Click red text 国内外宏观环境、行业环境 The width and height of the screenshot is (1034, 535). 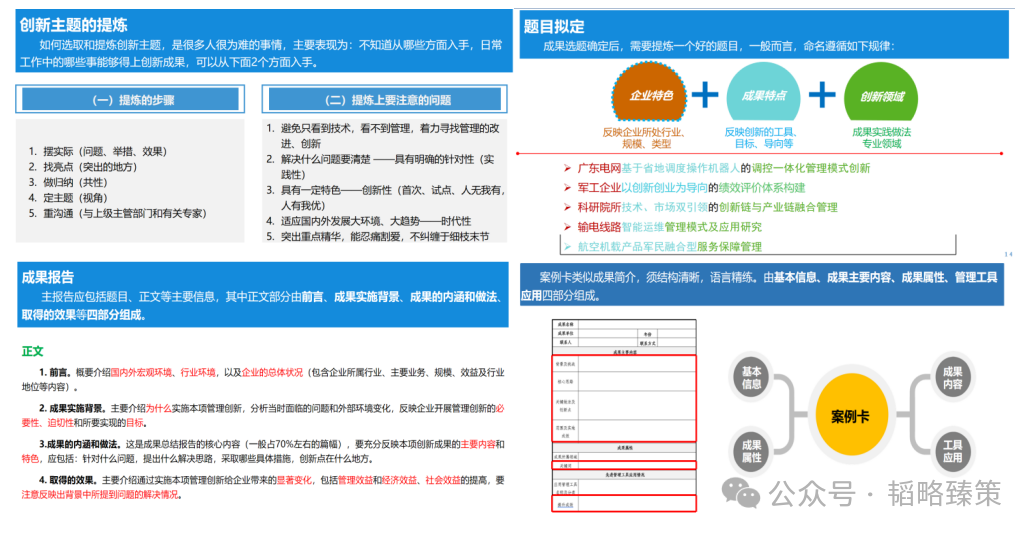163,373
